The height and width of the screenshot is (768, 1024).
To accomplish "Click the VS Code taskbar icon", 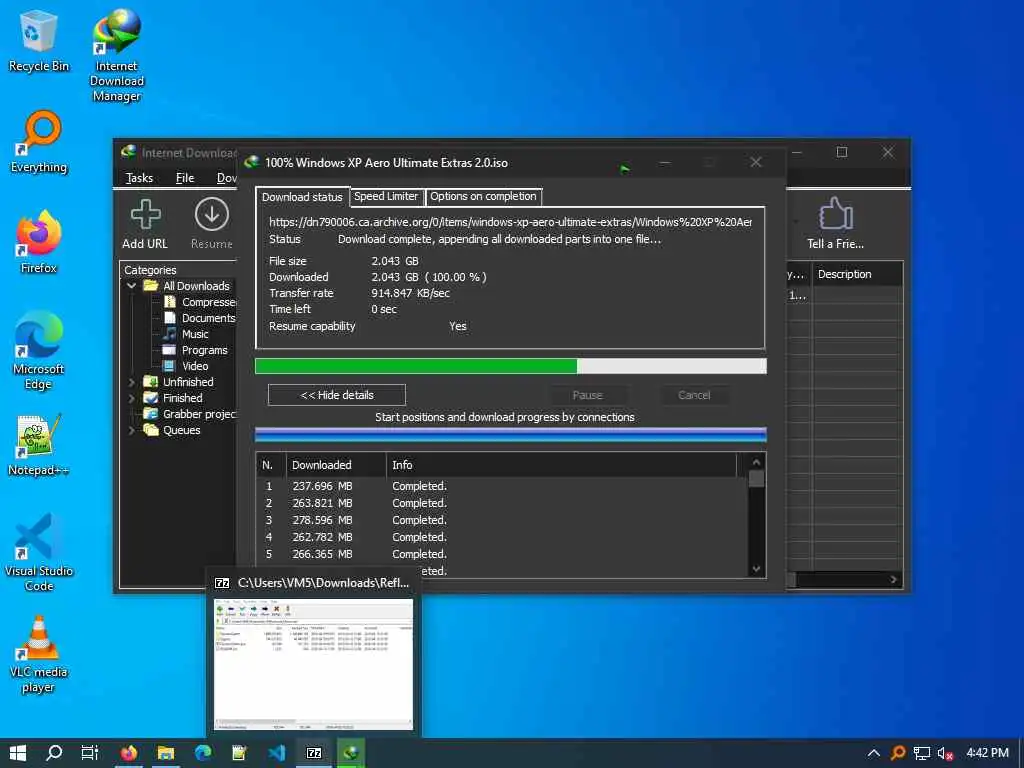I will [277, 753].
